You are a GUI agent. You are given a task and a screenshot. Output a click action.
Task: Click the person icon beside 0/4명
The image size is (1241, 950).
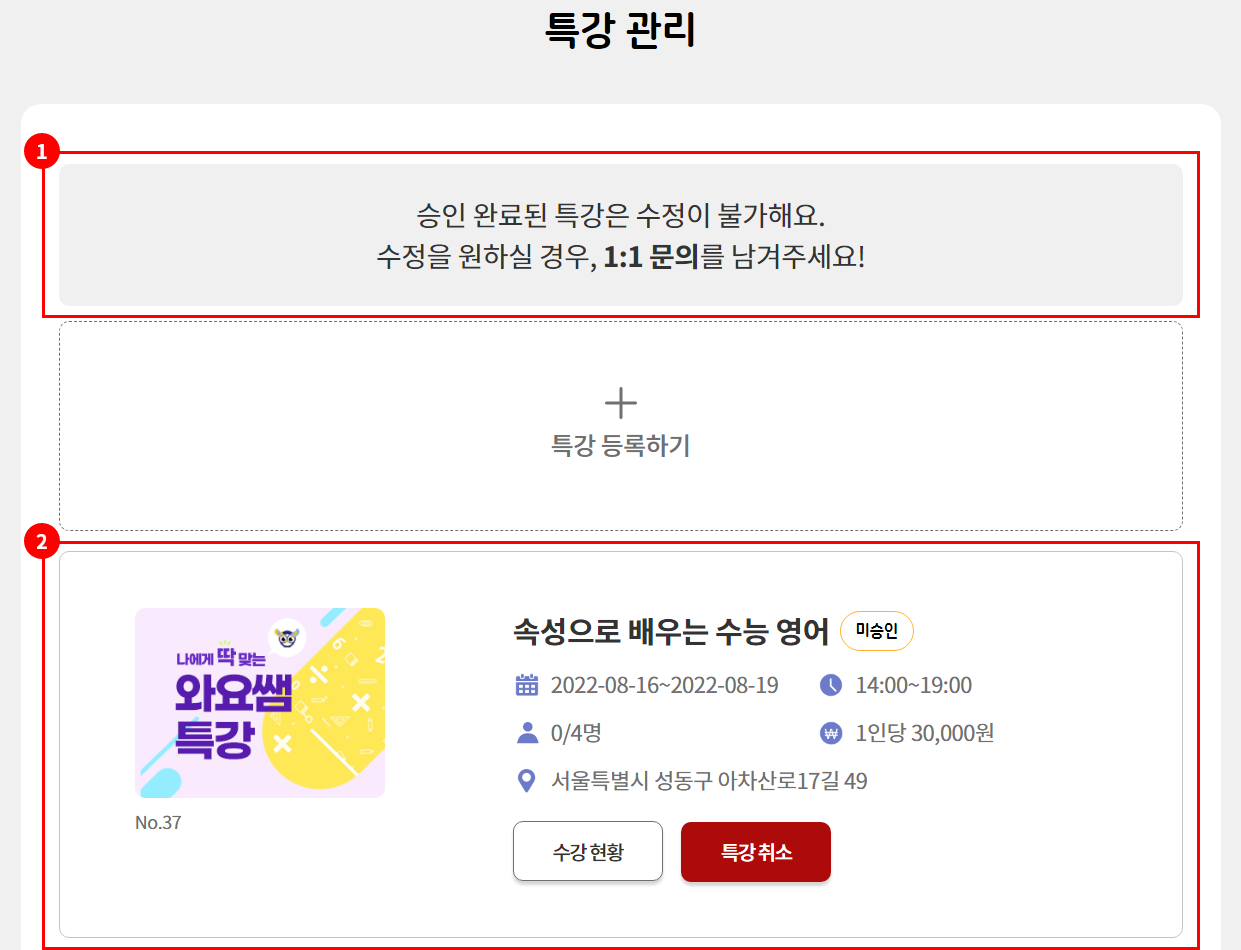click(527, 733)
